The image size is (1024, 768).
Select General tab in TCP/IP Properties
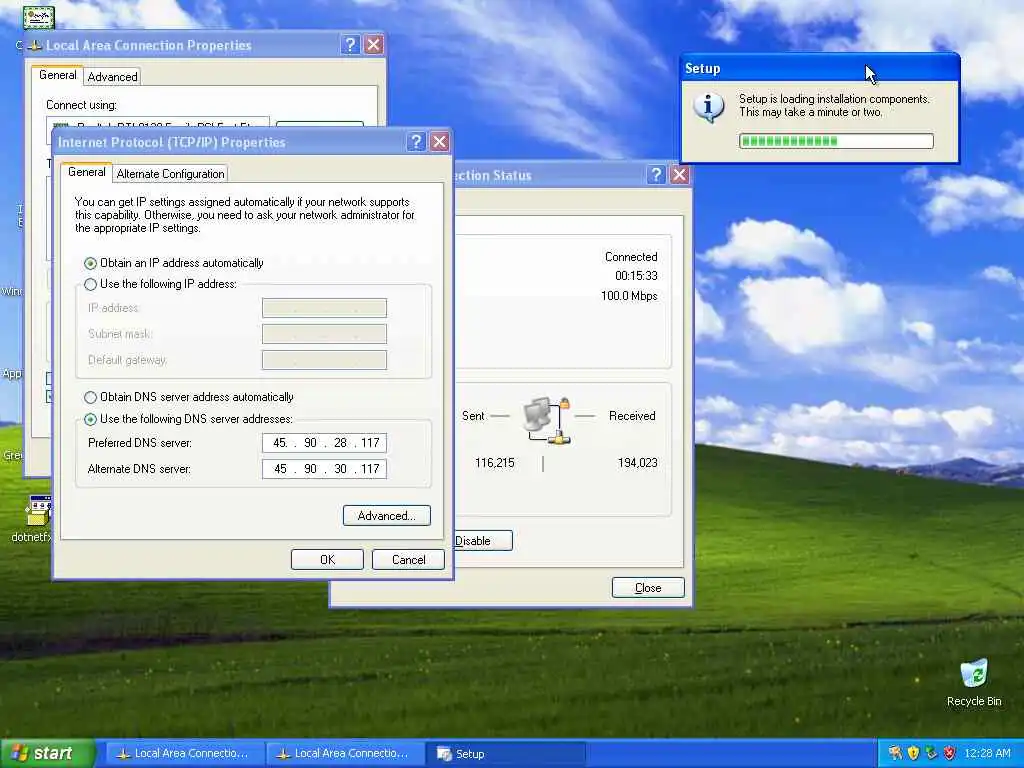click(x=86, y=172)
